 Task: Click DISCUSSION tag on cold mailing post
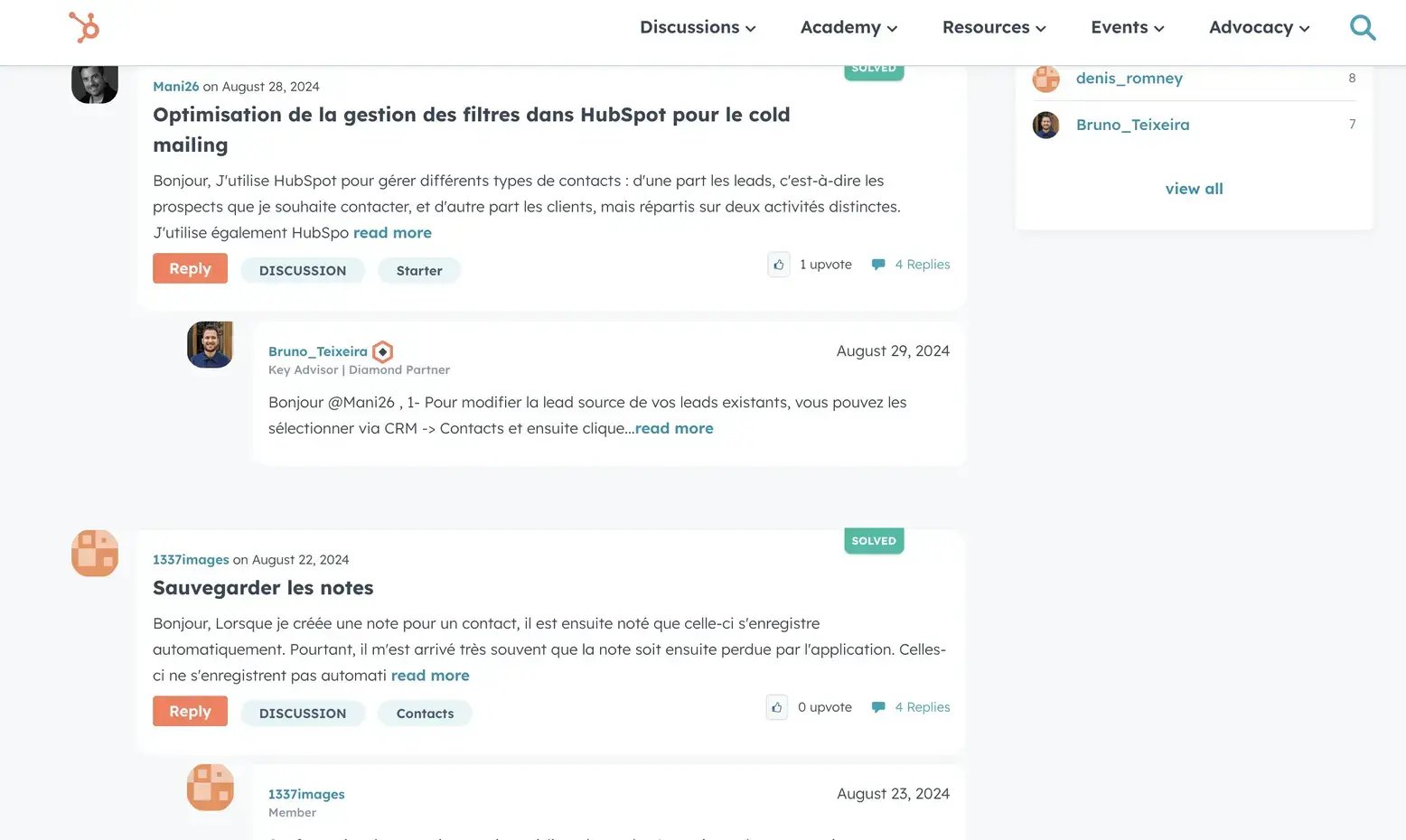[303, 270]
